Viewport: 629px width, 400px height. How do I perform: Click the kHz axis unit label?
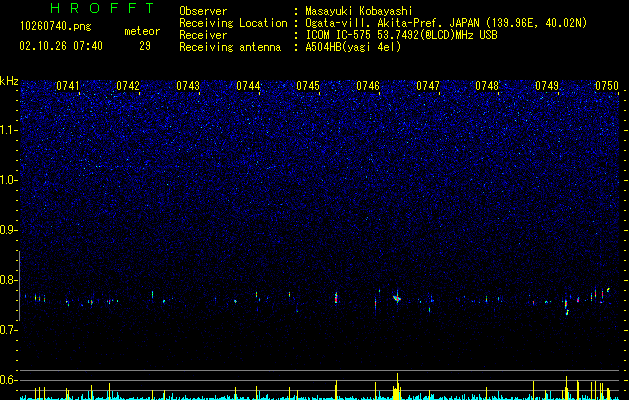pos(9,81)
